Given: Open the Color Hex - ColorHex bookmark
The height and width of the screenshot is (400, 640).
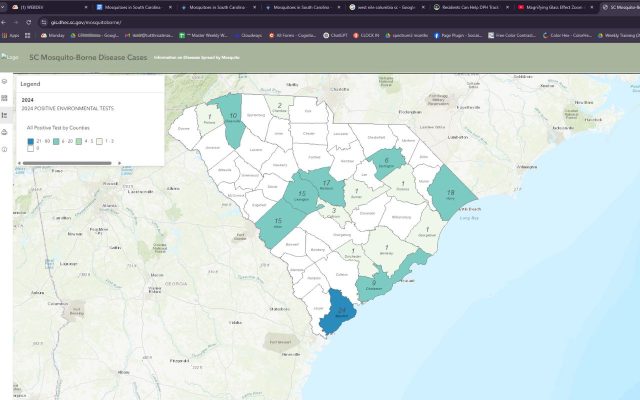Looking at the screenshot, I should coord(567,36).
